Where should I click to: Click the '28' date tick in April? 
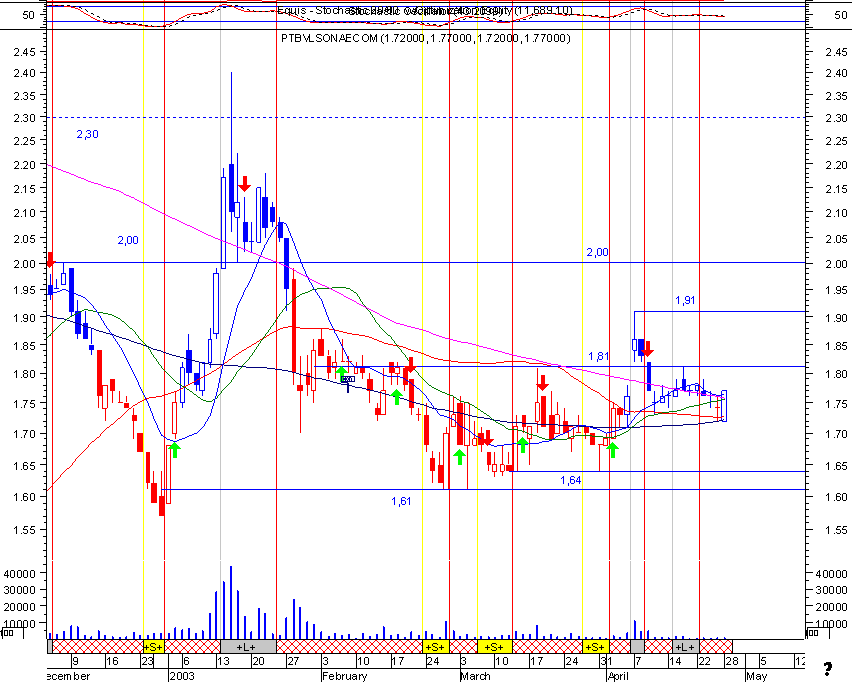[x=732, y=661]
